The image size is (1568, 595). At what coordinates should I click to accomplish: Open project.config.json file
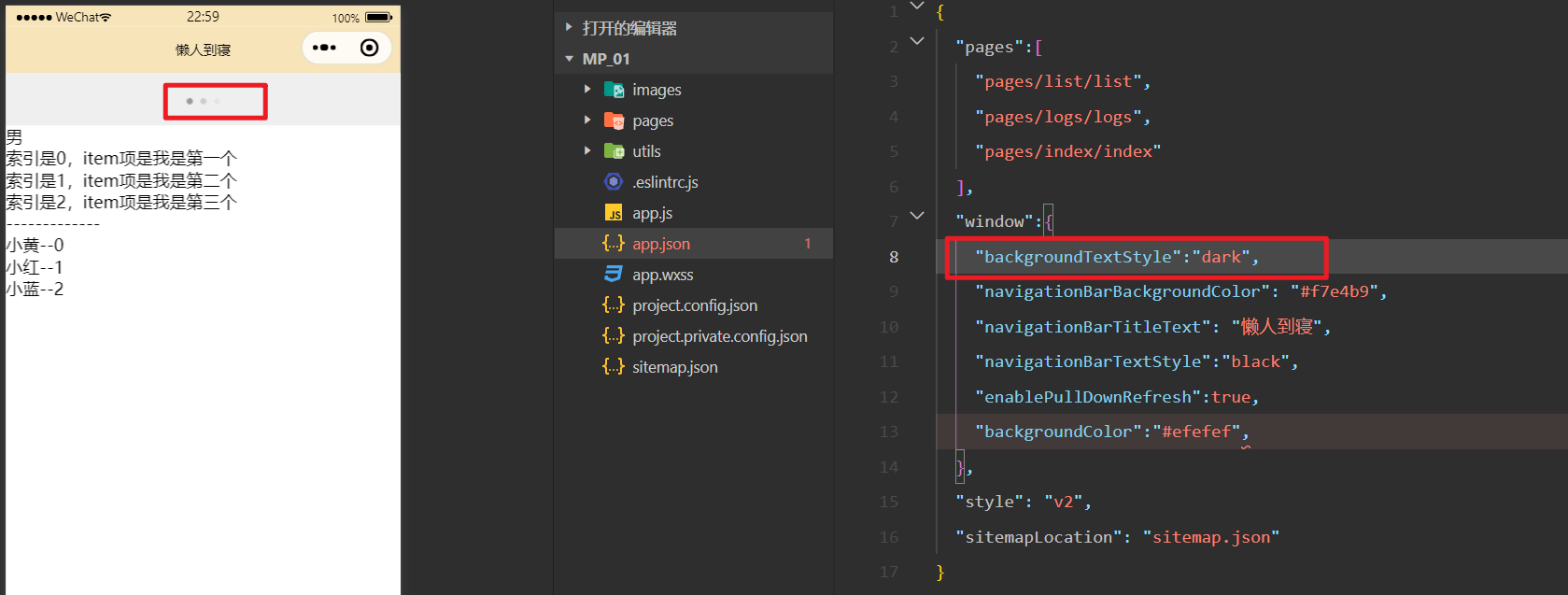click(695, 305)
